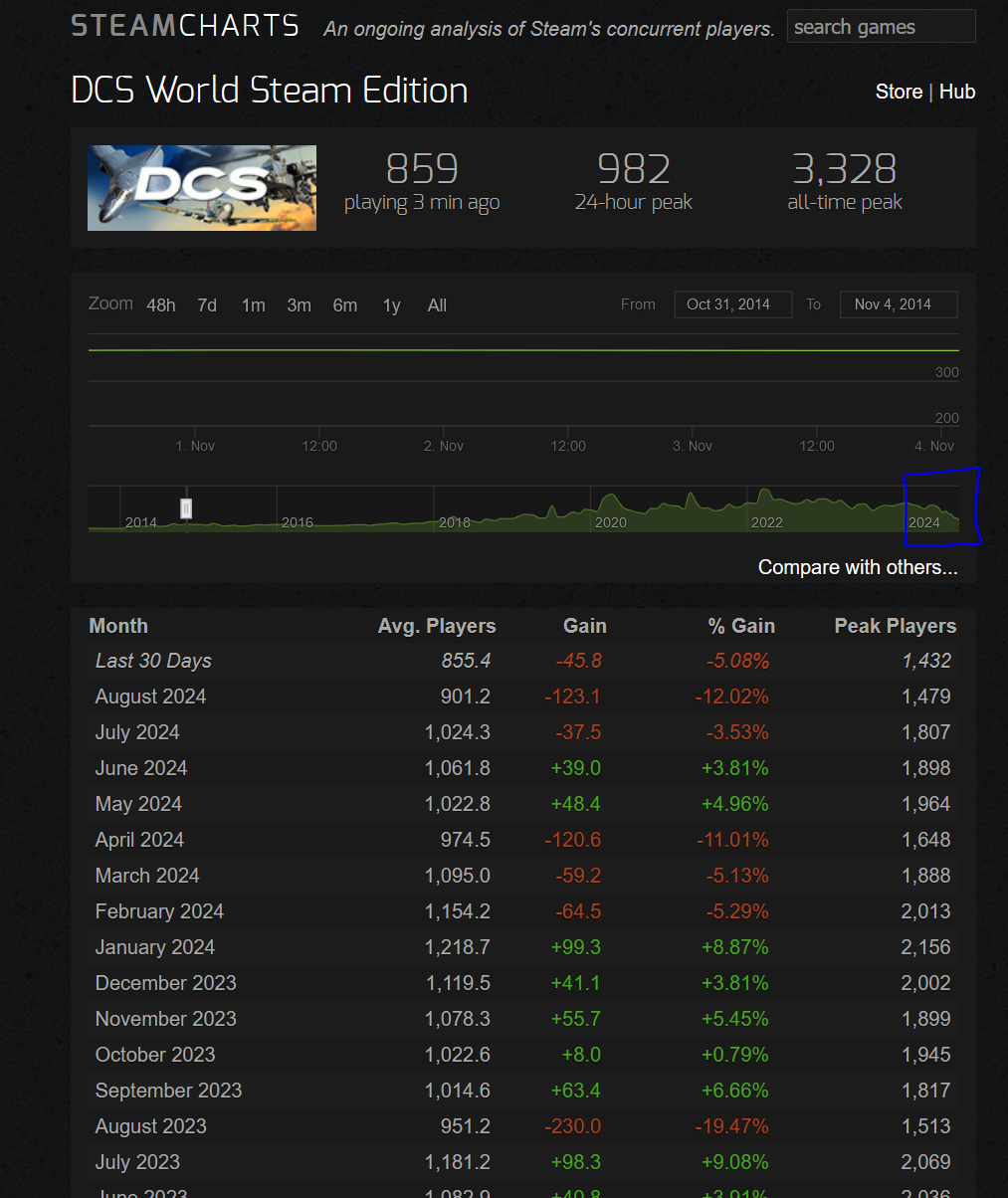
Task: Select the August 2024 row label
Action: point(150,697)
